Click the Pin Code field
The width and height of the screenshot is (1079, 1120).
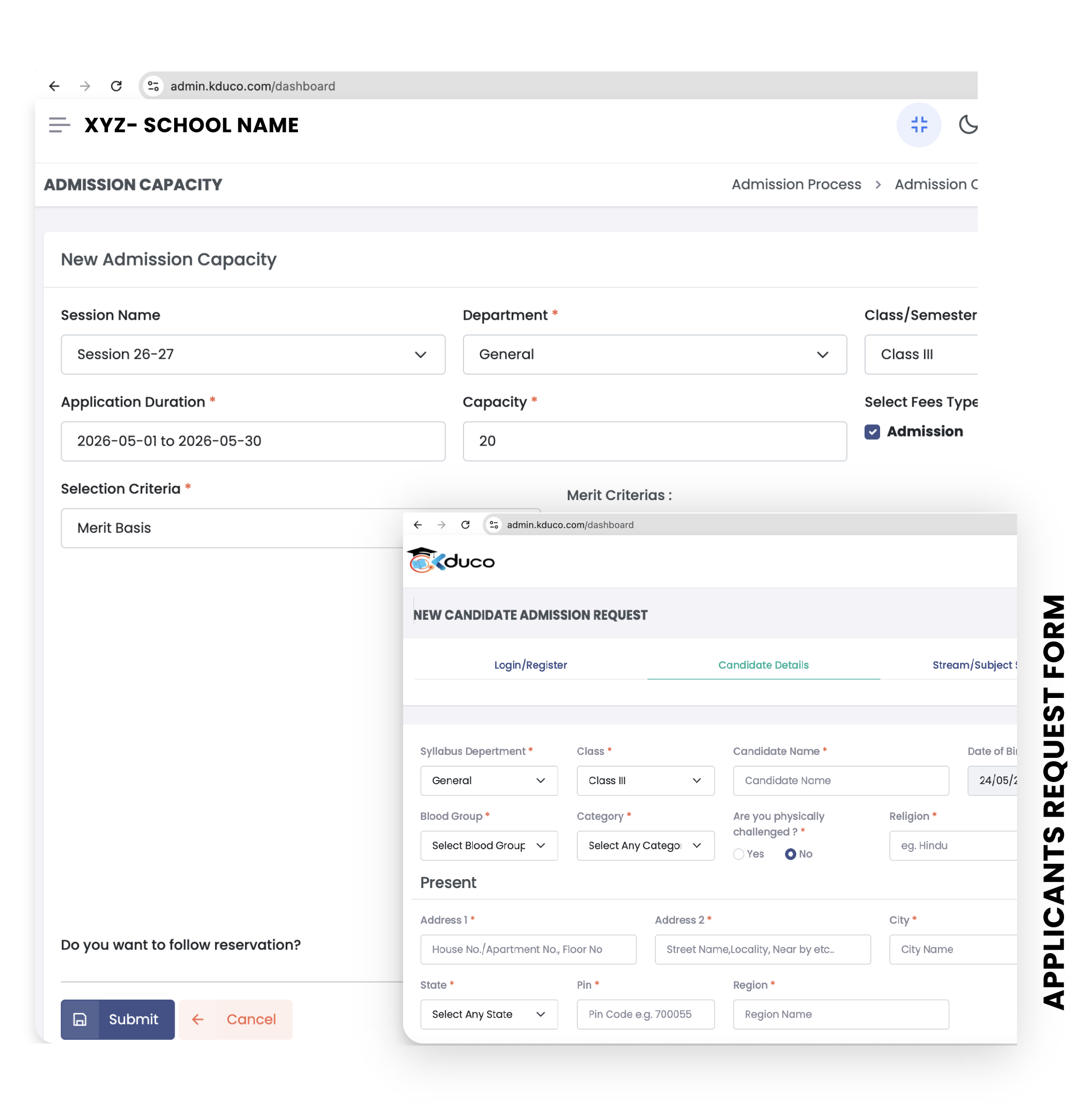(x=645, y=1014)
